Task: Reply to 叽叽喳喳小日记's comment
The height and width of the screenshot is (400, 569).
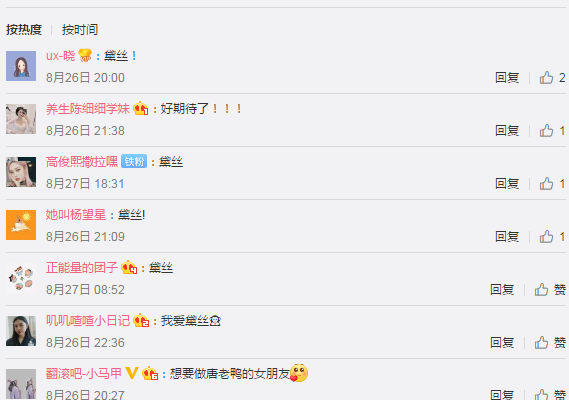Action: [x=502, y=343]
